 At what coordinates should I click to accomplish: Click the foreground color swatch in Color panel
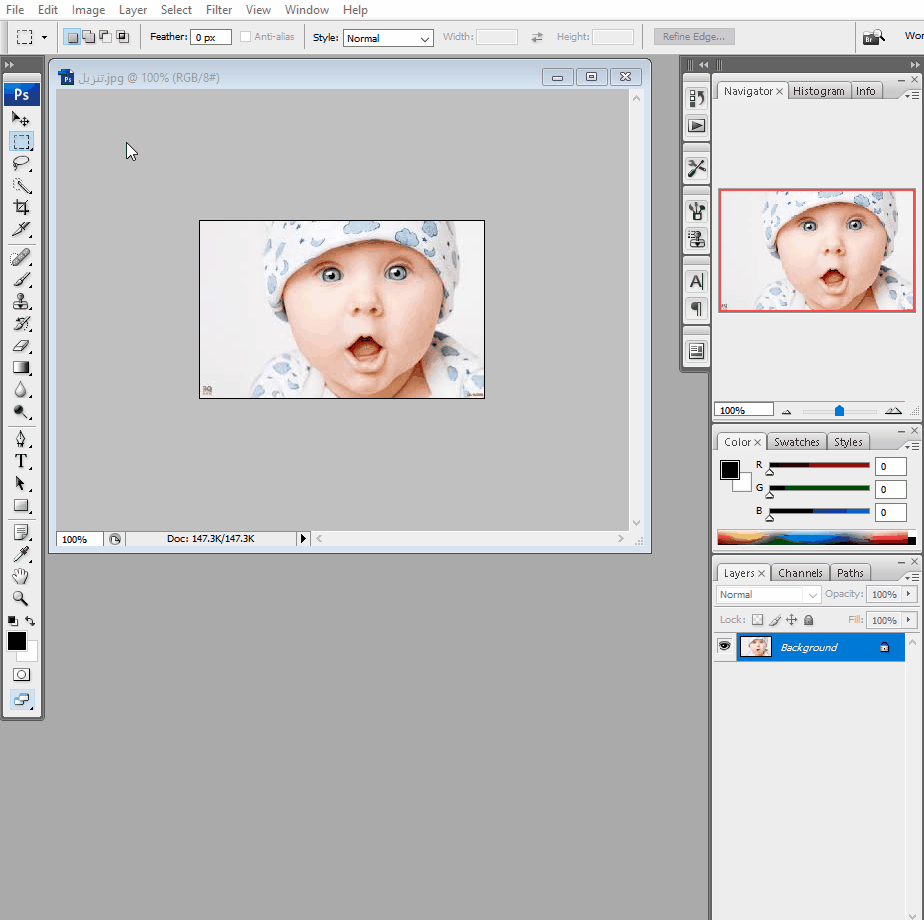pyautogui.click(x=729, y=470)
